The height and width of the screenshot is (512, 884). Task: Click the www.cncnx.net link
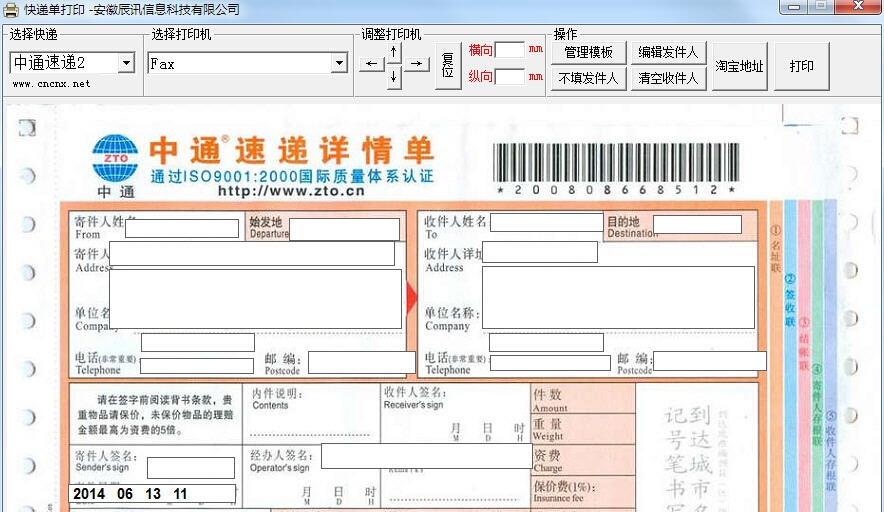point(51,84)
